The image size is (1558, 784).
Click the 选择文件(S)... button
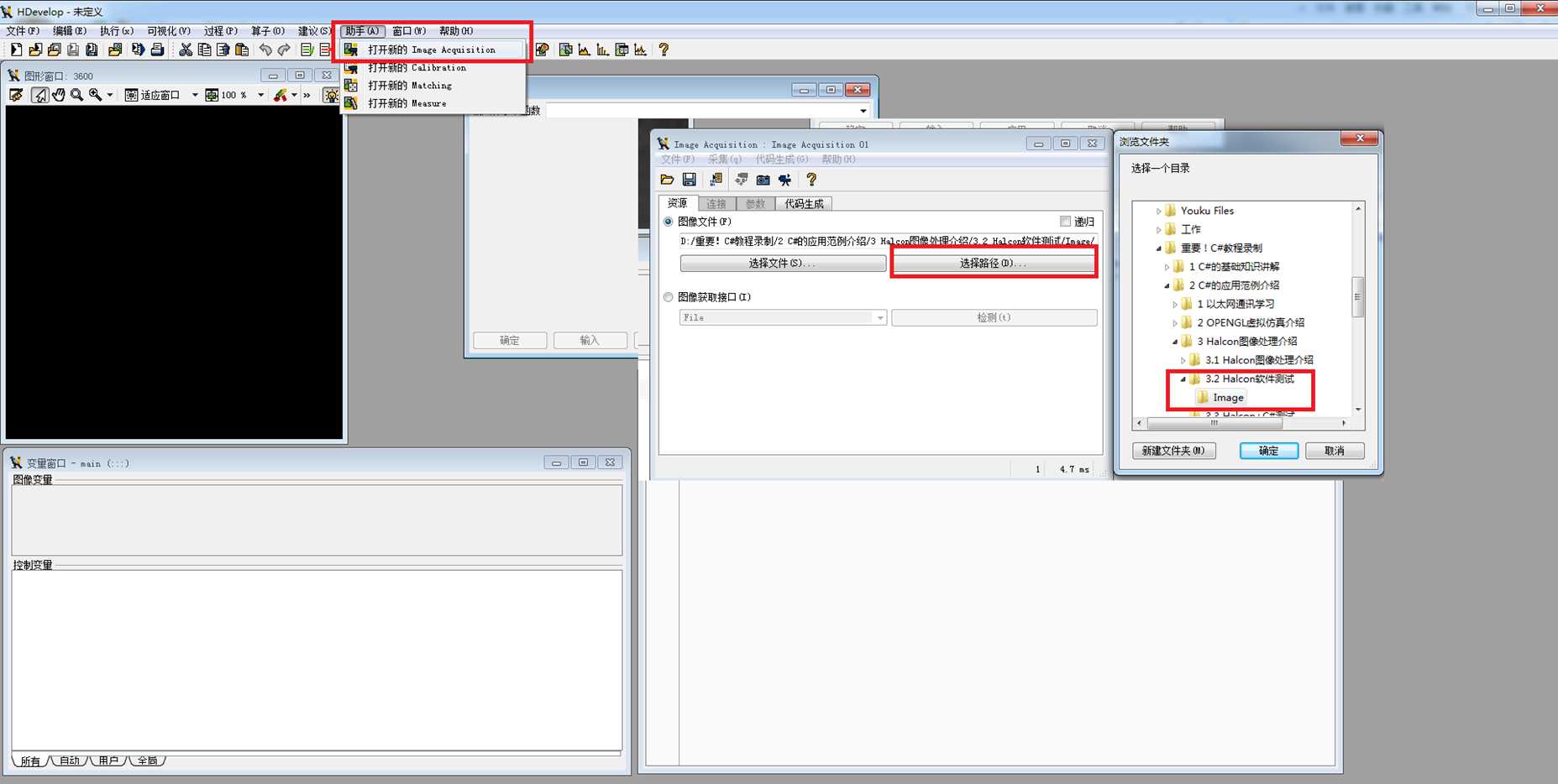783,264
